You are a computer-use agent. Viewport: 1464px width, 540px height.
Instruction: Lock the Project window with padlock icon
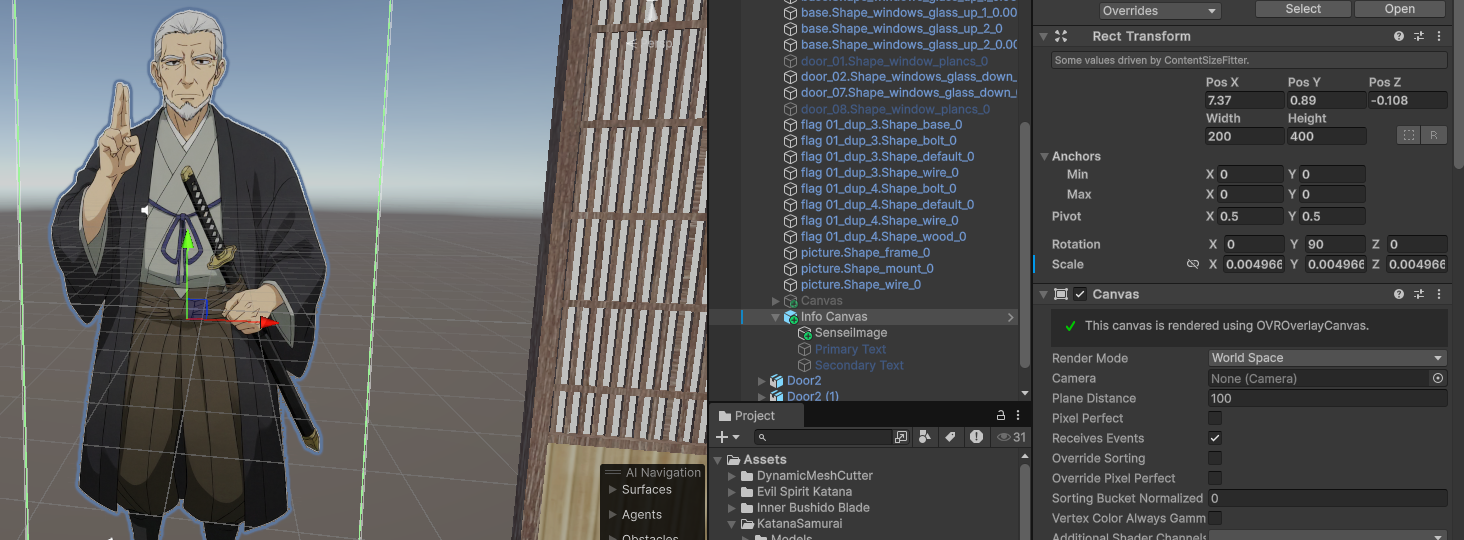coord(1001,415)
